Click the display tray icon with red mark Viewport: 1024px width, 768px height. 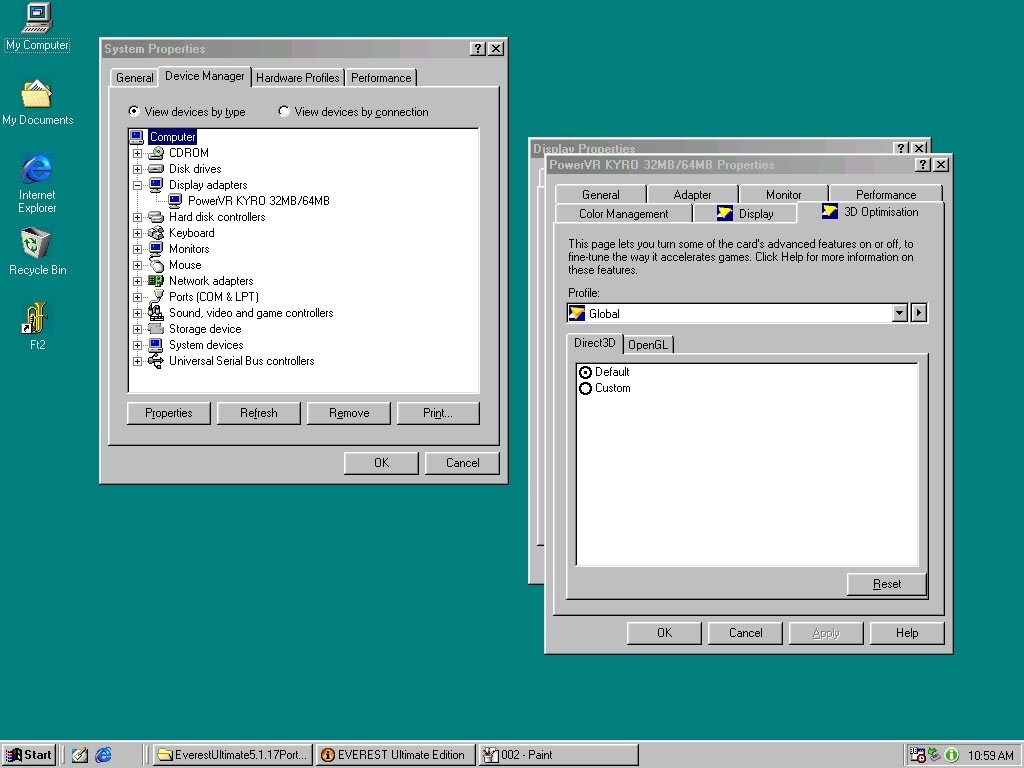pyautogui.click(x=918, y=755)
